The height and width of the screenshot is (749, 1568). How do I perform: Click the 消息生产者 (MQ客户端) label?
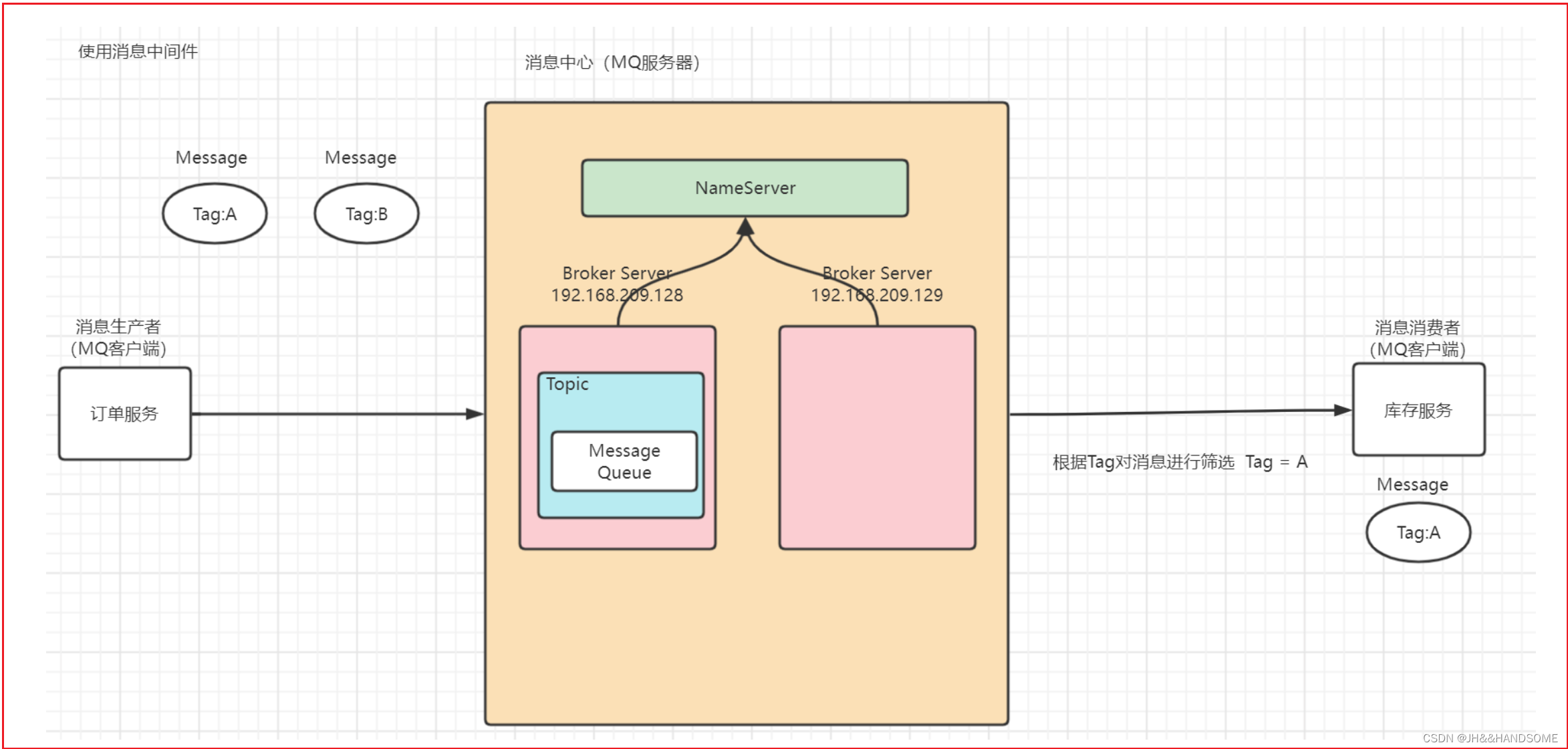tap(118, 338)
